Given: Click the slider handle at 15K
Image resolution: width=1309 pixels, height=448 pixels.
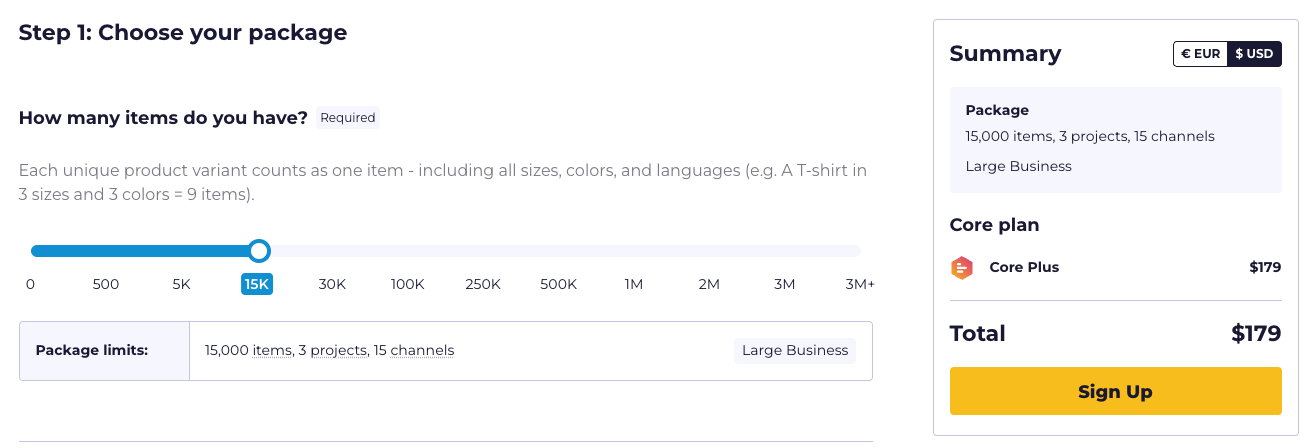Looking at the screenshot, I should coord(259,251).
